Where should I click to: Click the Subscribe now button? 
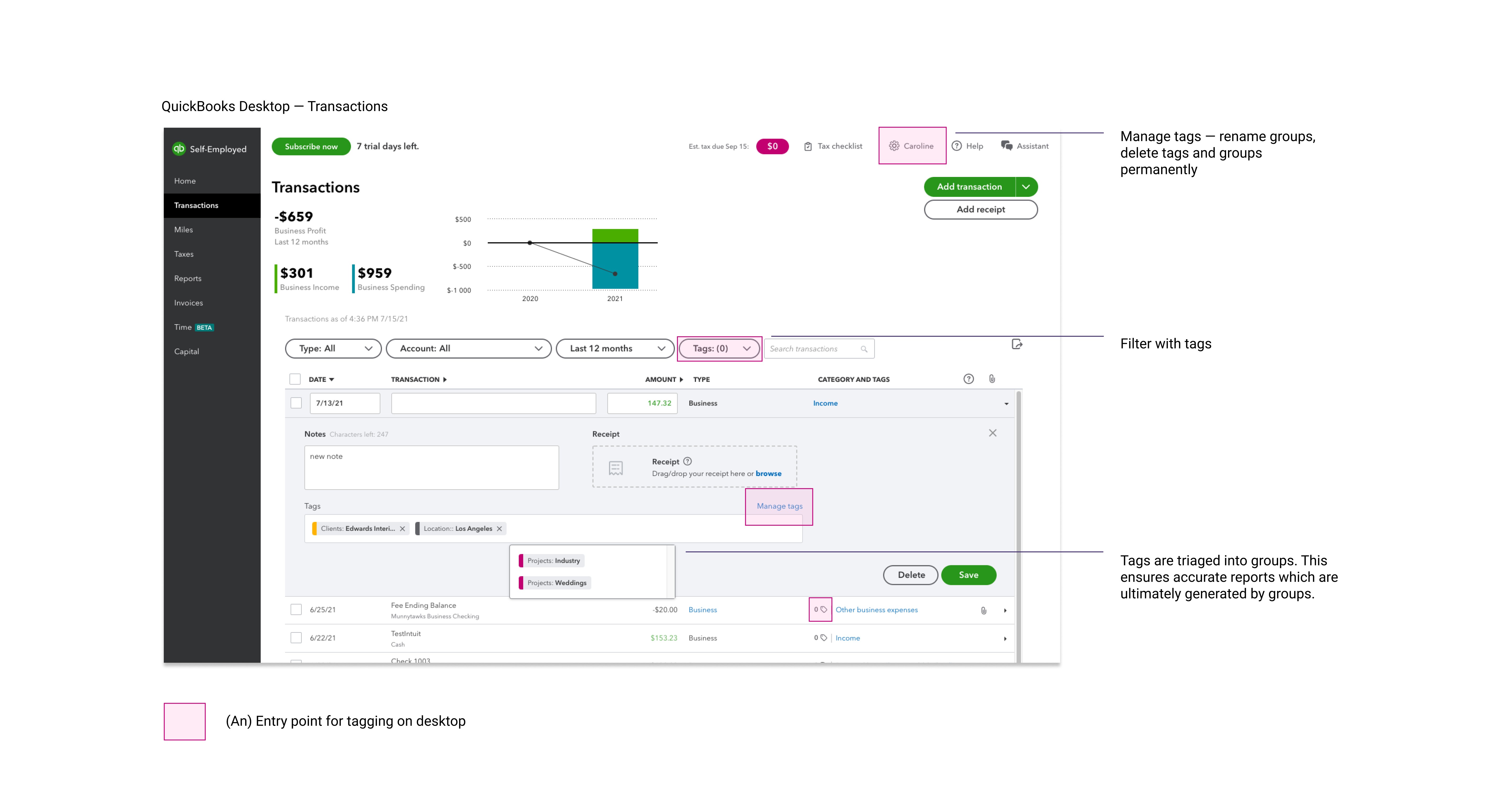click(311, 147)
